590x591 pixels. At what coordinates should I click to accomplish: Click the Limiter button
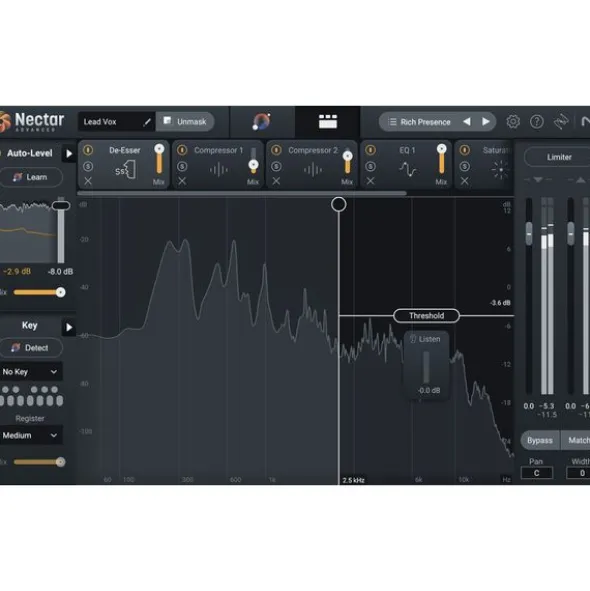557,157
